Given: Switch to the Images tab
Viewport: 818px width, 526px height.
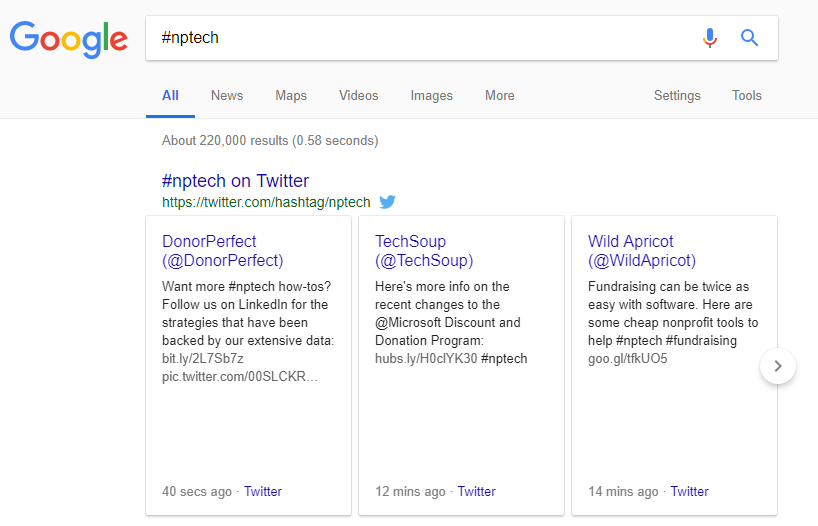Looking at the screenshot, I should [x=431, y=95].
